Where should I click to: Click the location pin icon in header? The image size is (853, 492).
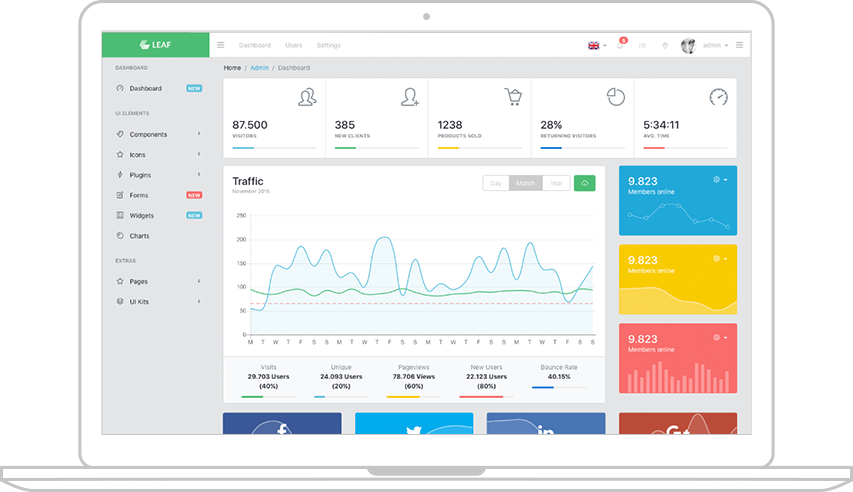(665, 46)
